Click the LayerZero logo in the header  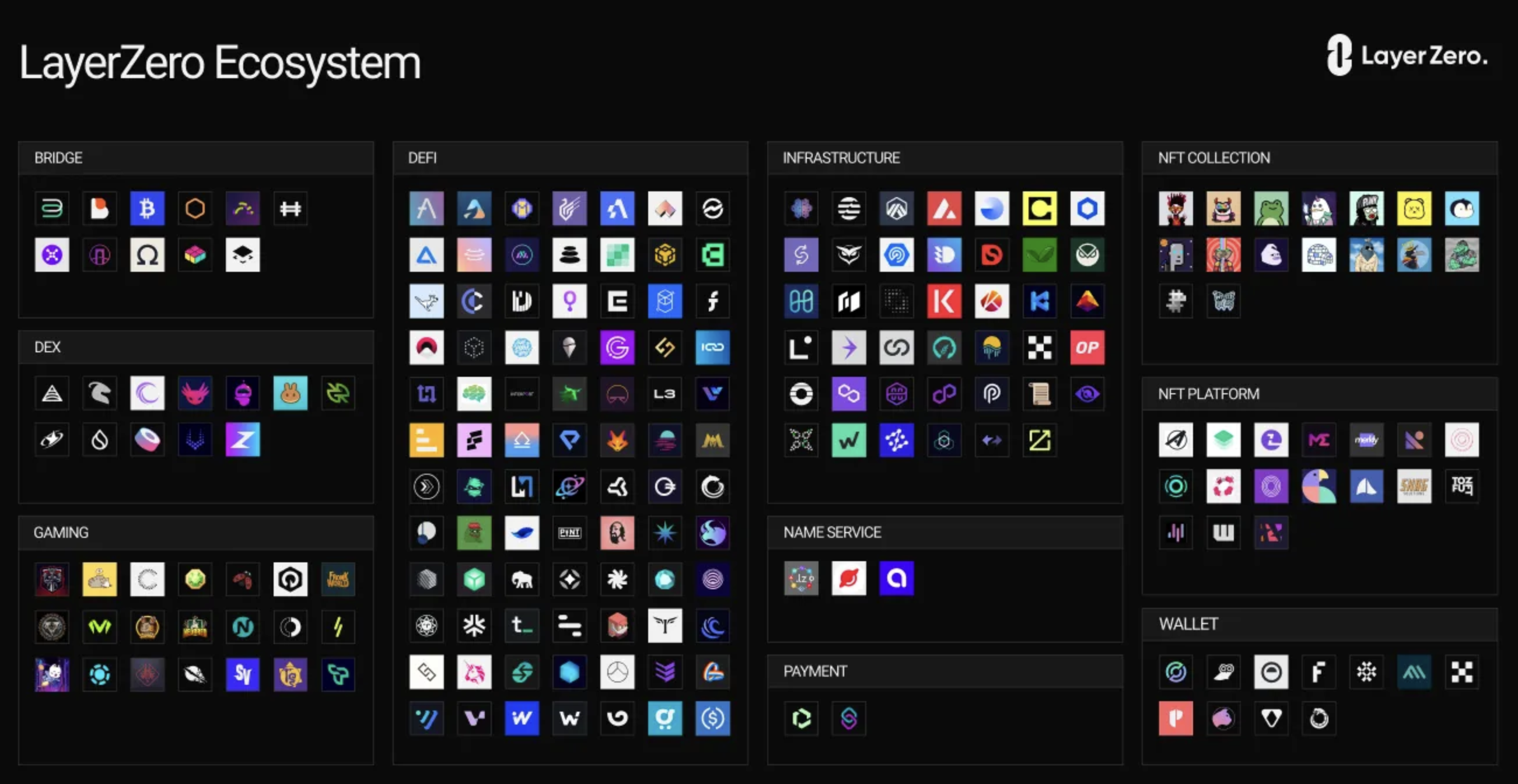pos(1407,55)
